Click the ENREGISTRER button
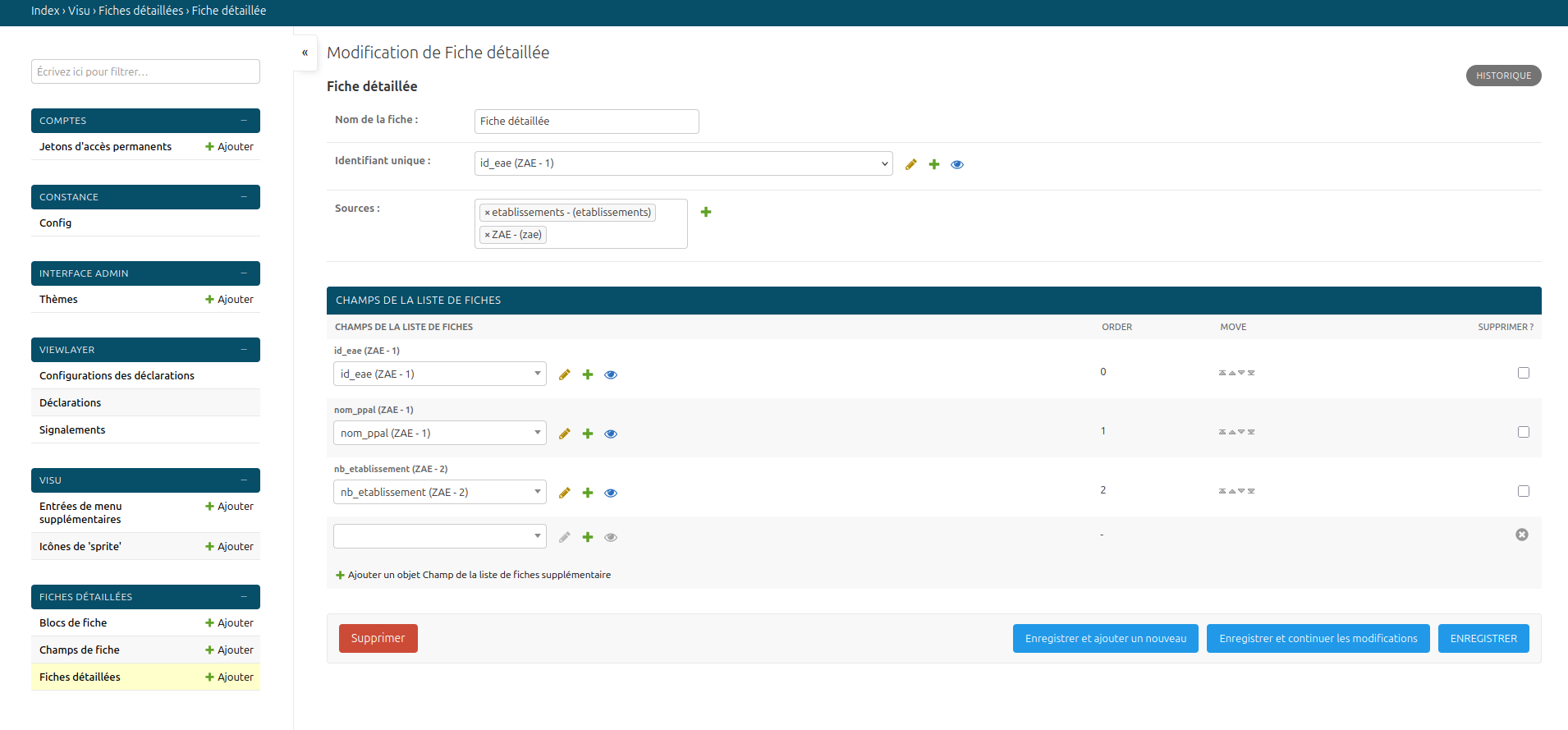 tap(1483, 639)
